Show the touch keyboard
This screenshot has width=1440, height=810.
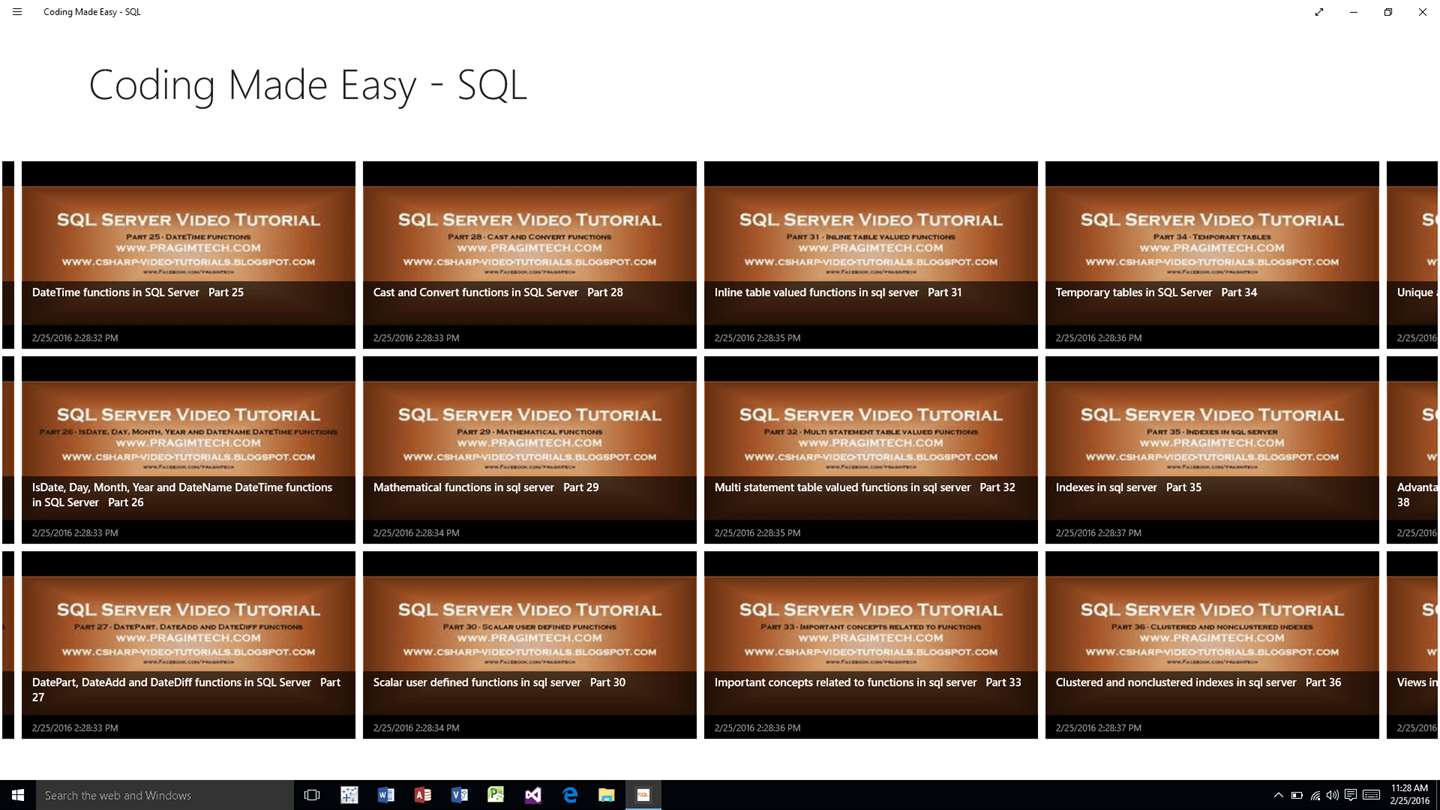click(x=1372, y=796)
